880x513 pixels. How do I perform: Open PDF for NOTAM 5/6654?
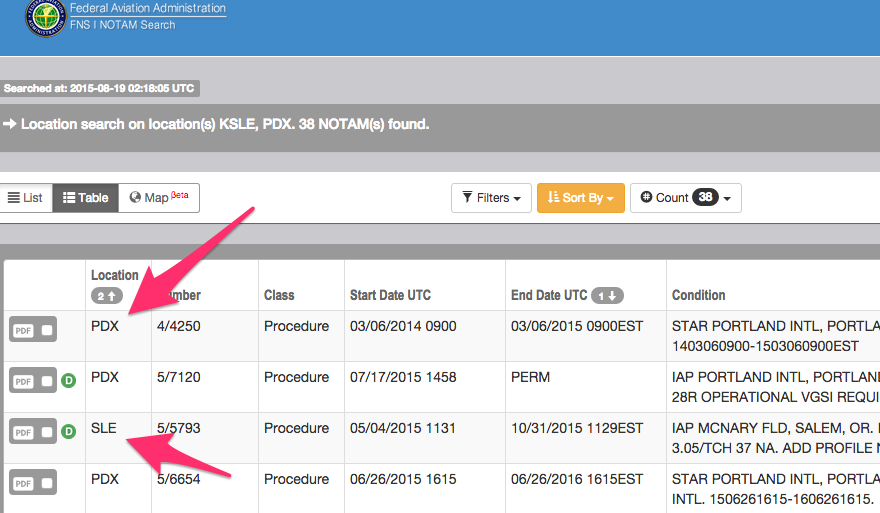[23, 484]
